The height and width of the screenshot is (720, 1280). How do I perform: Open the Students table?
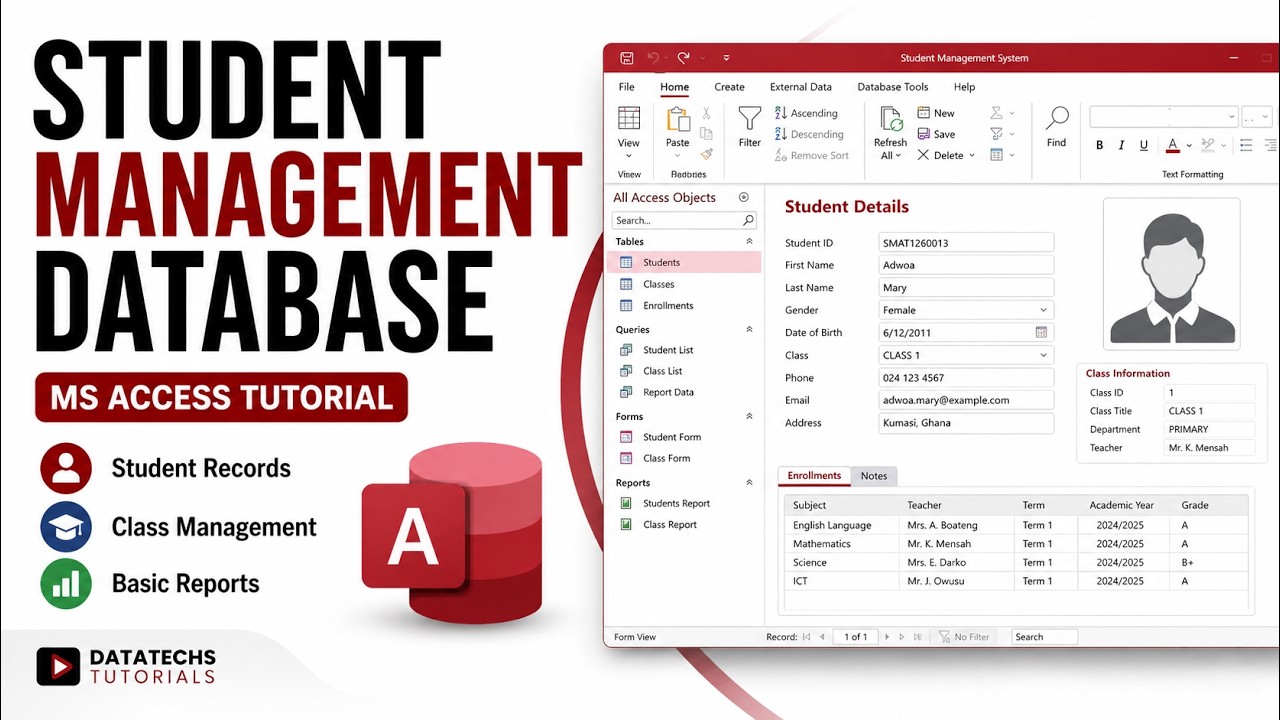[684, 262]
